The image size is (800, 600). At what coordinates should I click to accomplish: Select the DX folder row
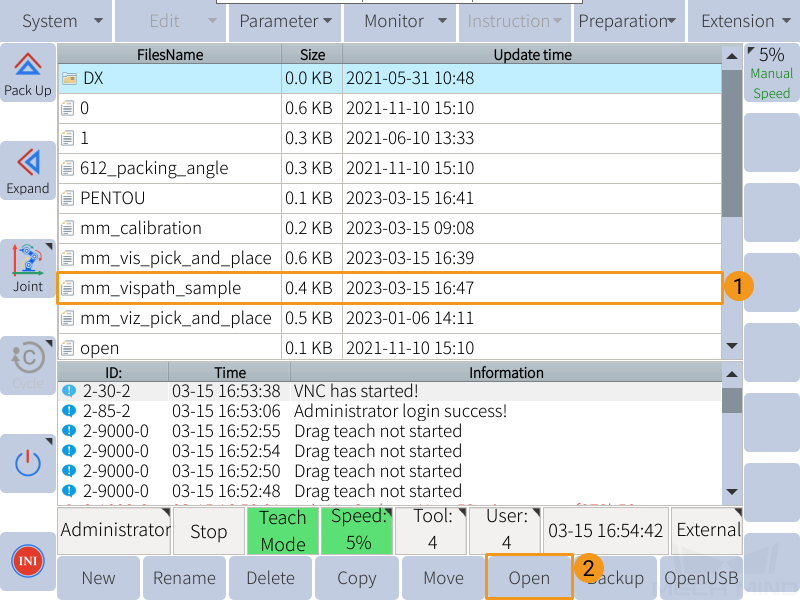pos(390,79)
